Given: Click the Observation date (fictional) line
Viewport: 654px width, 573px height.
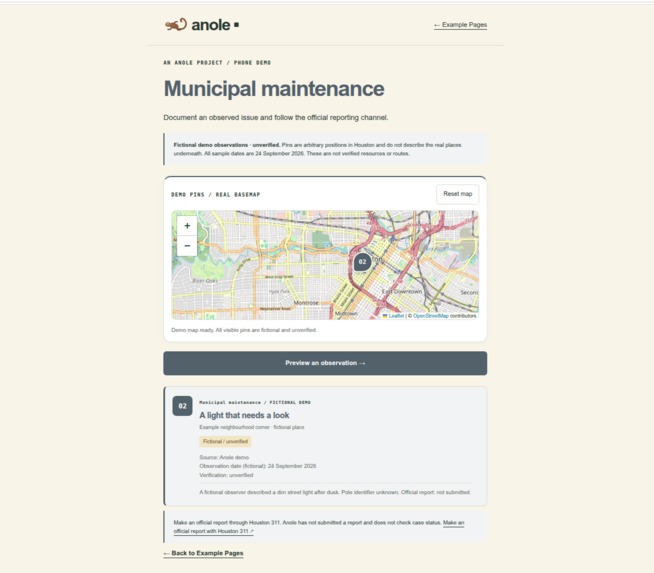Looking at the screenshot, I should click(258, 466).
